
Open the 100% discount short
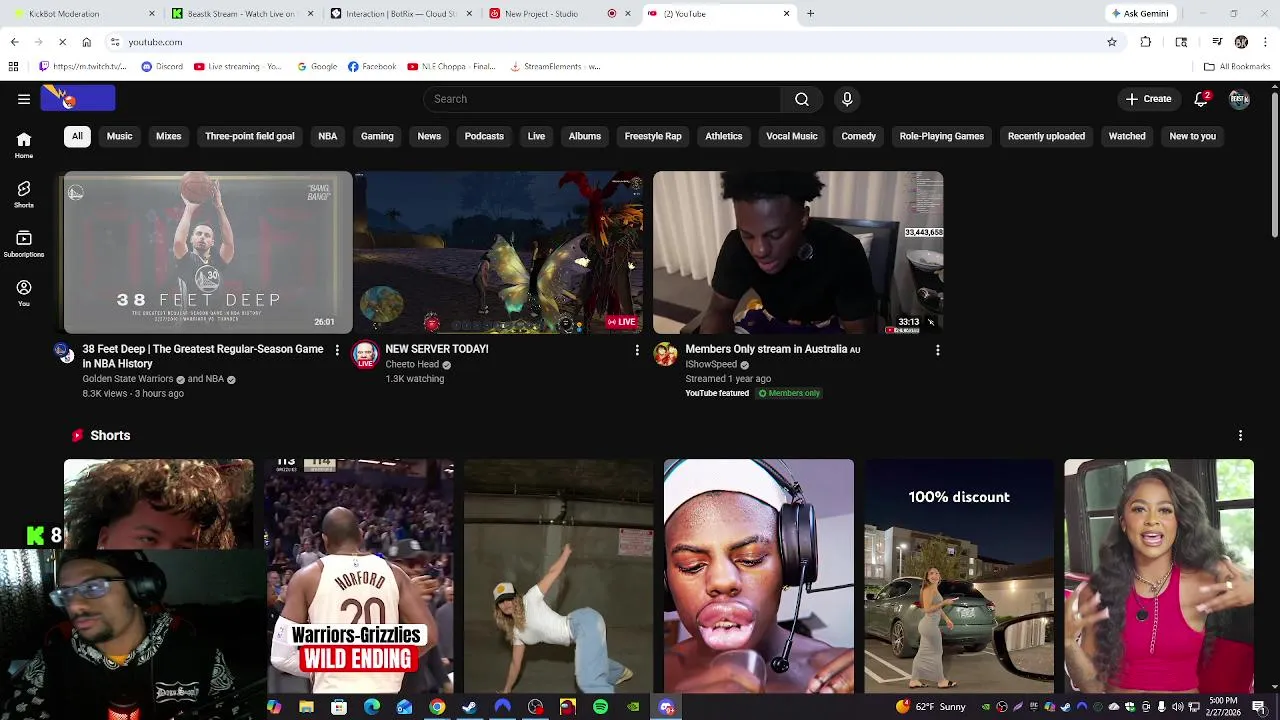click(959, 576)
